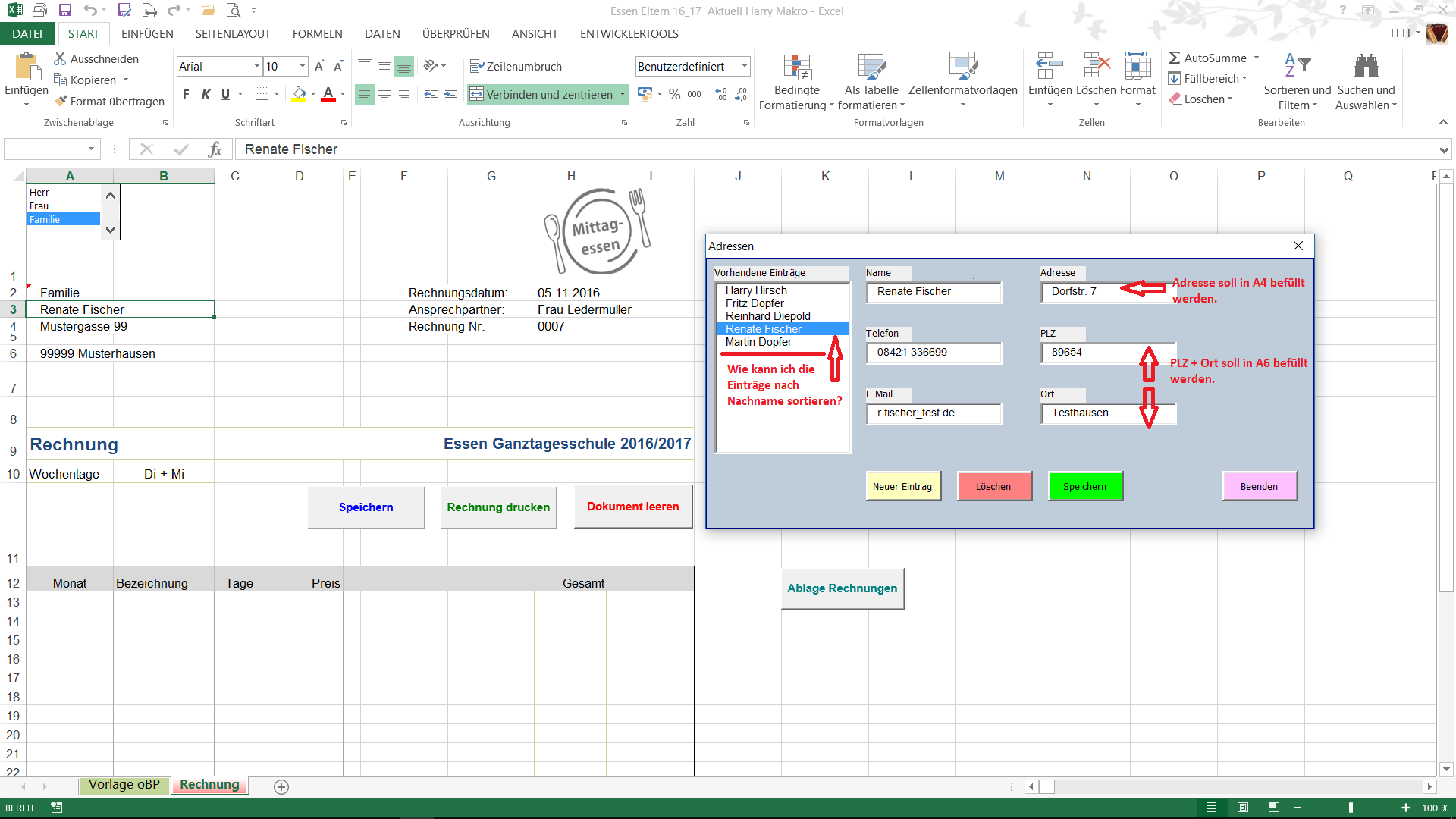Toggle underline formatting button
1456x819 pixels.
click(x=225, y=94)
